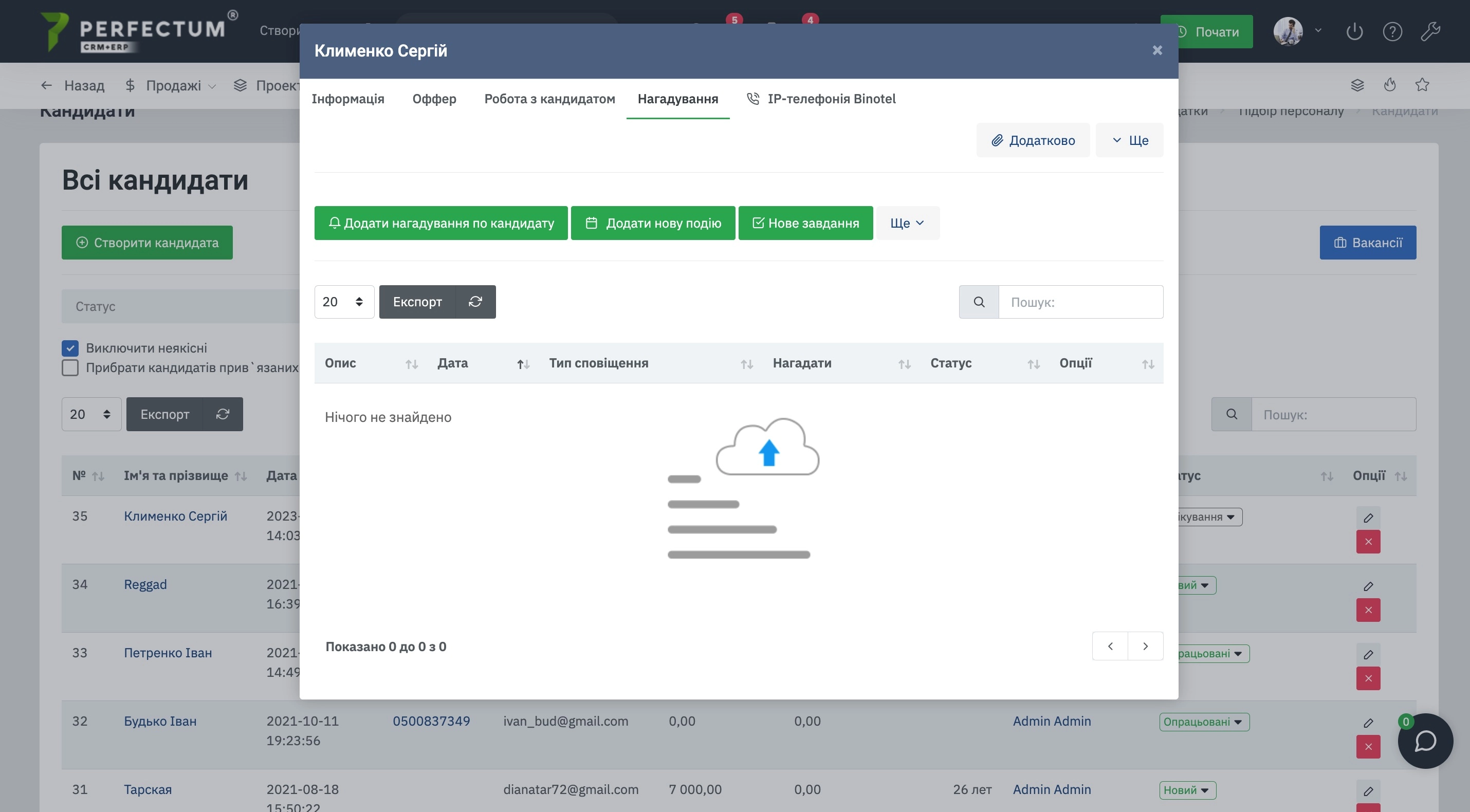Delete candidate row 34 red X
Image resolution: width=1470 pixels, height=812 pixels.
(1368, 610)
